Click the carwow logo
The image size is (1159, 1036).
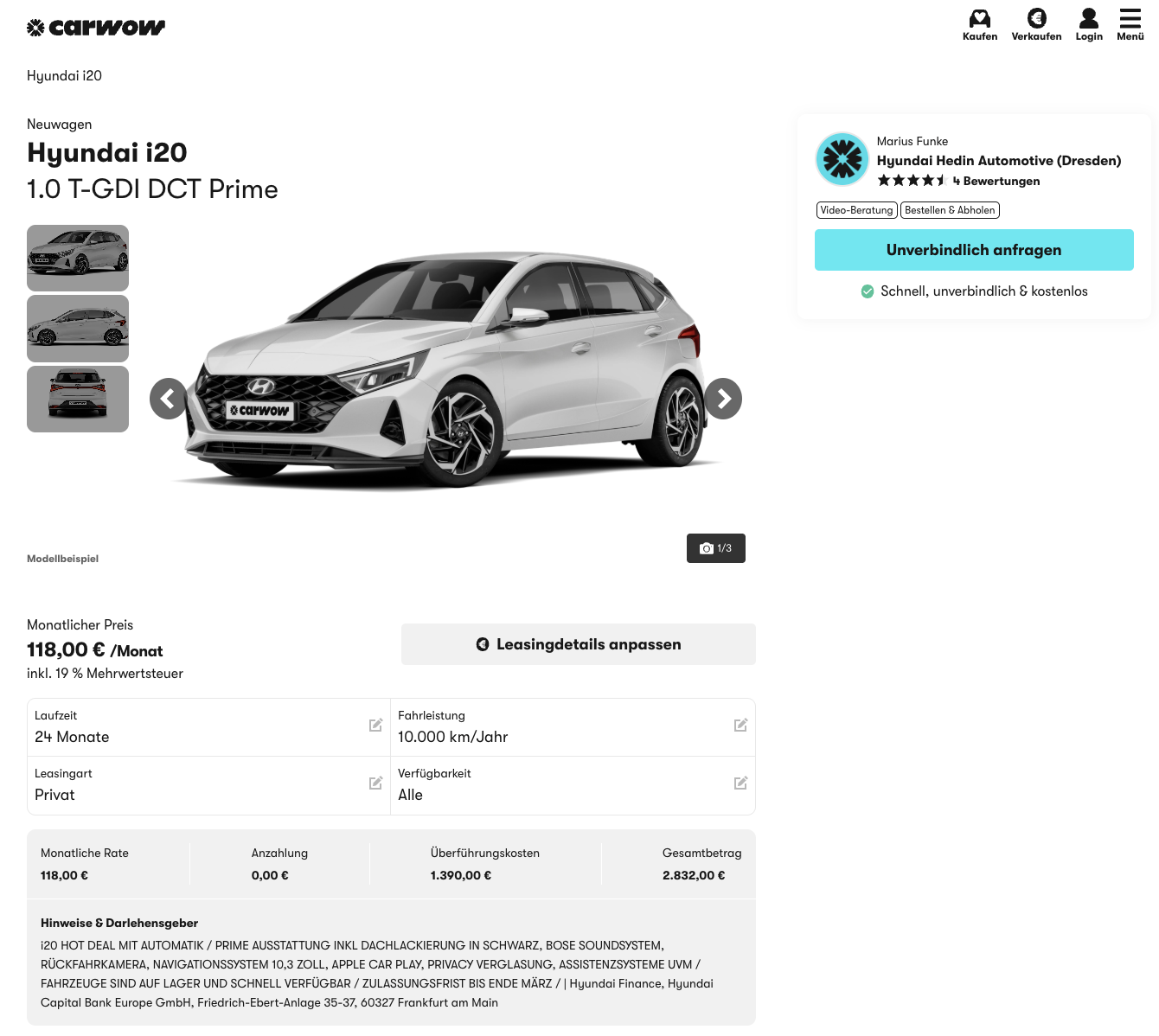point(96,28)
